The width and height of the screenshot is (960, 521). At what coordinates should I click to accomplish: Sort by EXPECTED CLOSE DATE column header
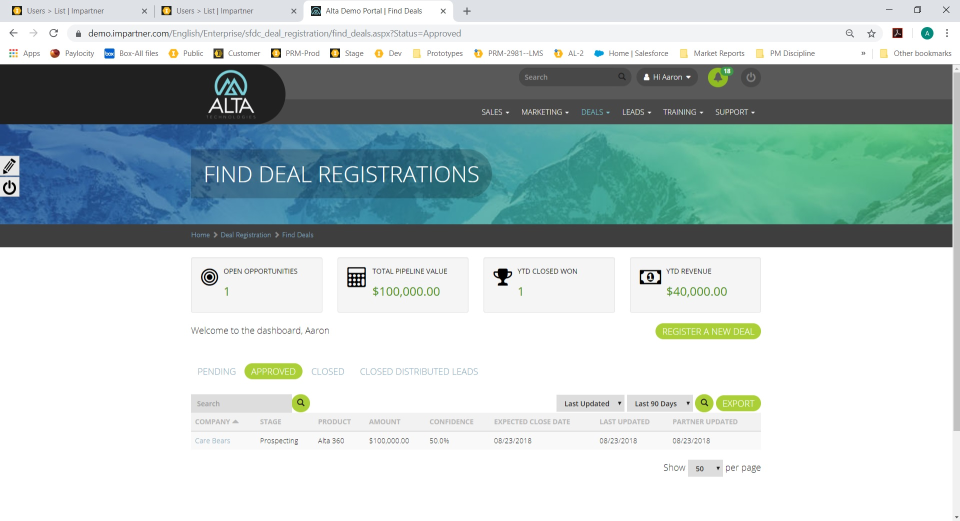coord(531,422)
